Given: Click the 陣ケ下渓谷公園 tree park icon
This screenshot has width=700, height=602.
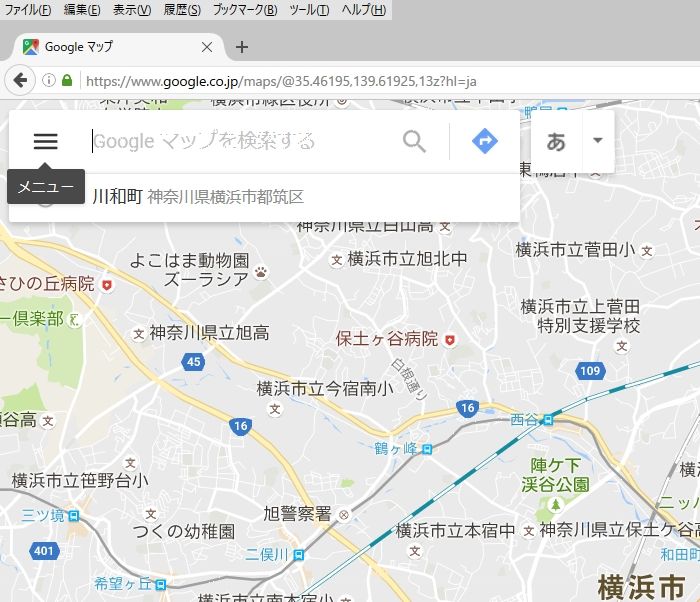Looking at the screenshot, I should click(x=555, y=505).
